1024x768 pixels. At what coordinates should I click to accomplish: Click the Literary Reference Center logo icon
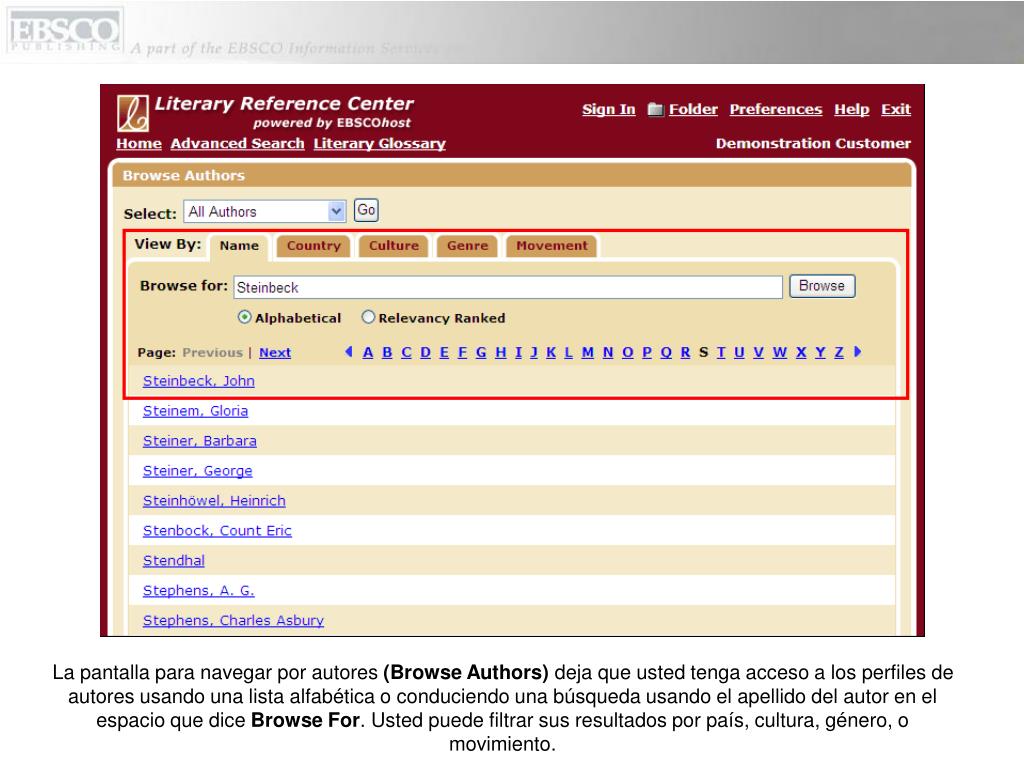pyautogui.click(x=133, y=113)
